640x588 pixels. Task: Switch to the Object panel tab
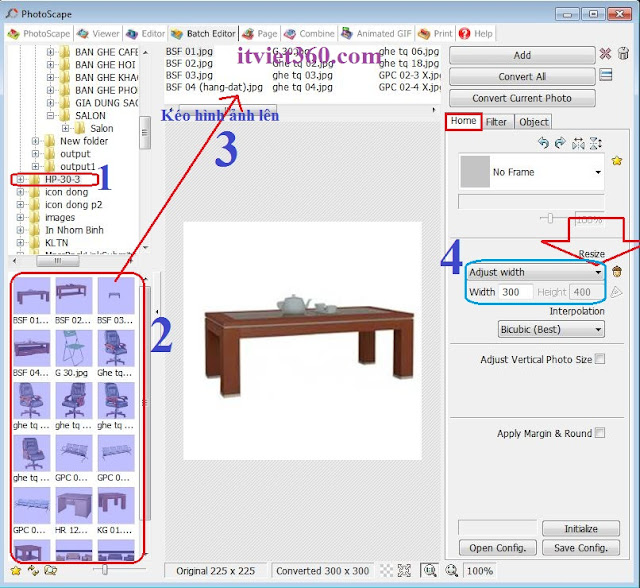coord(534,122)
